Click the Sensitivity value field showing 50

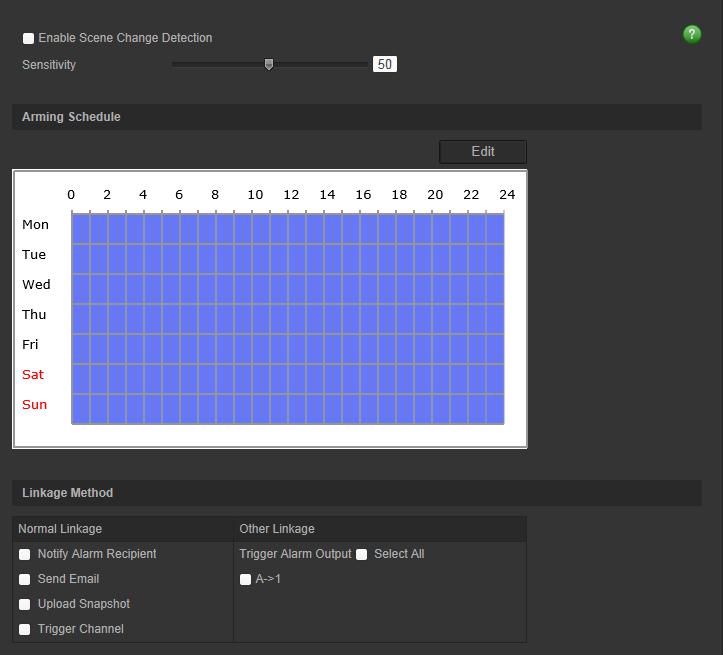[385, 64]
